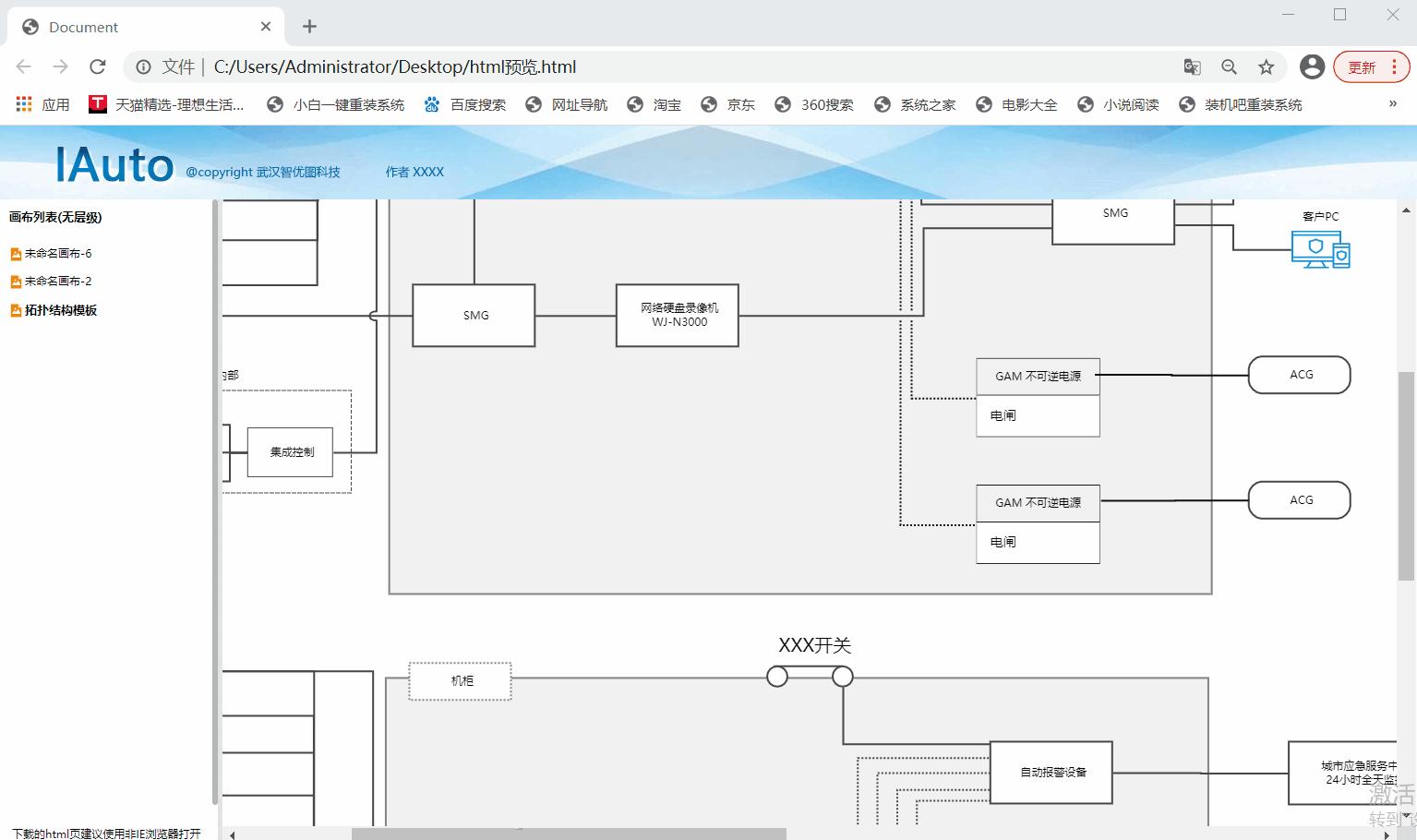
Task: Select 拓扑结构模板 in canvas list
Action: point(60,310)
